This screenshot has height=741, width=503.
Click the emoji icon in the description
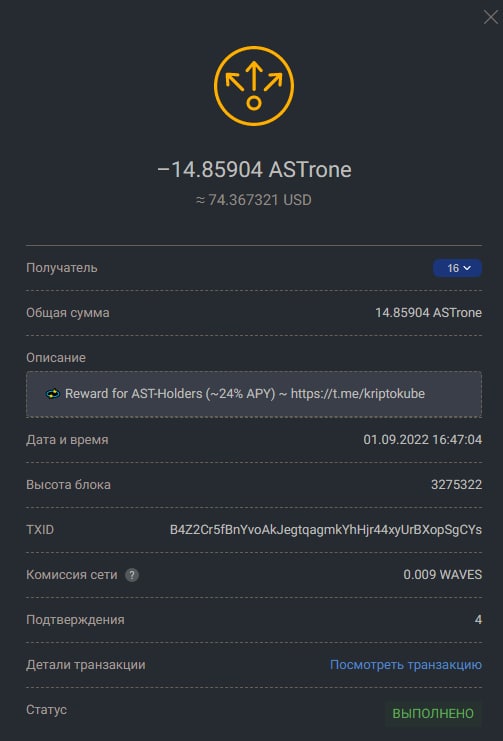53,394
